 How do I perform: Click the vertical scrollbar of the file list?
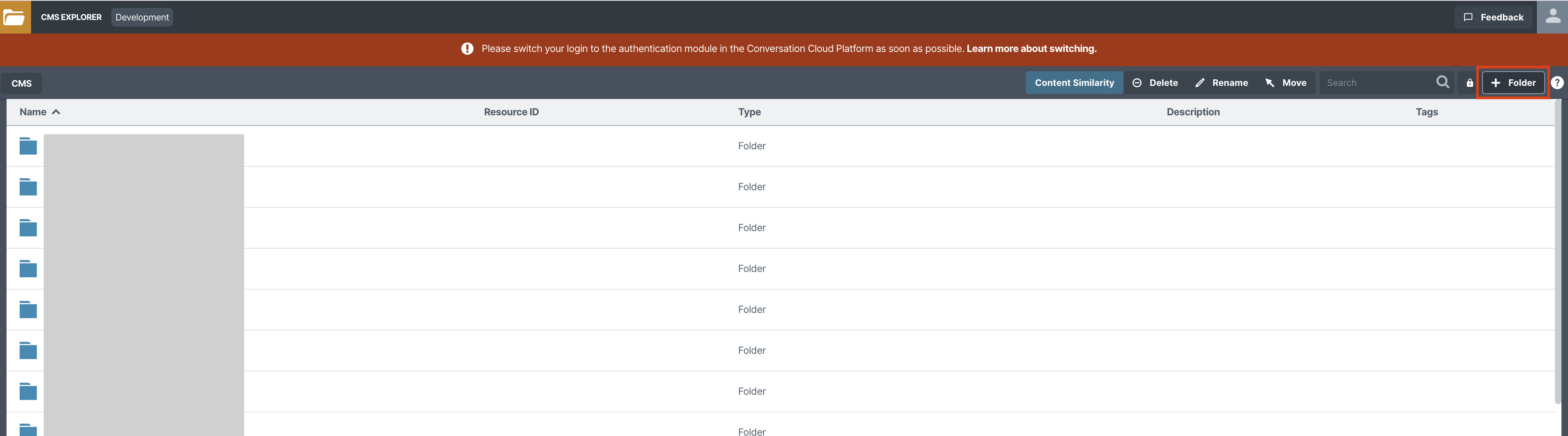point(1558,251)
